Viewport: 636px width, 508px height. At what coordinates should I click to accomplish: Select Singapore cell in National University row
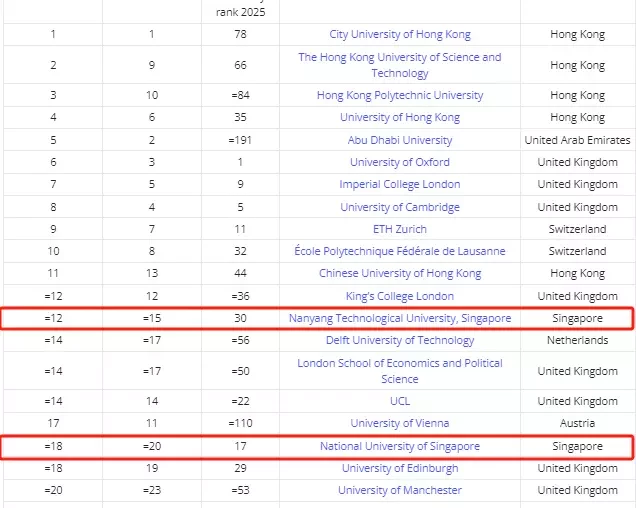click(578, 446)
